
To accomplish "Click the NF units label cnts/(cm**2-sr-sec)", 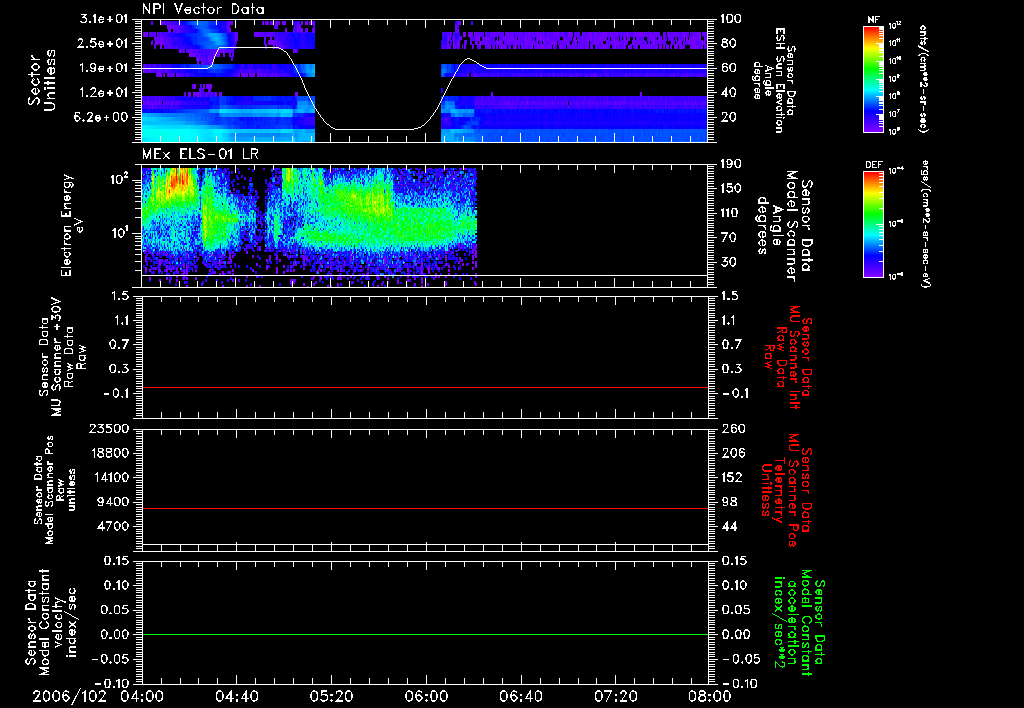I will (x=923, y=78).
